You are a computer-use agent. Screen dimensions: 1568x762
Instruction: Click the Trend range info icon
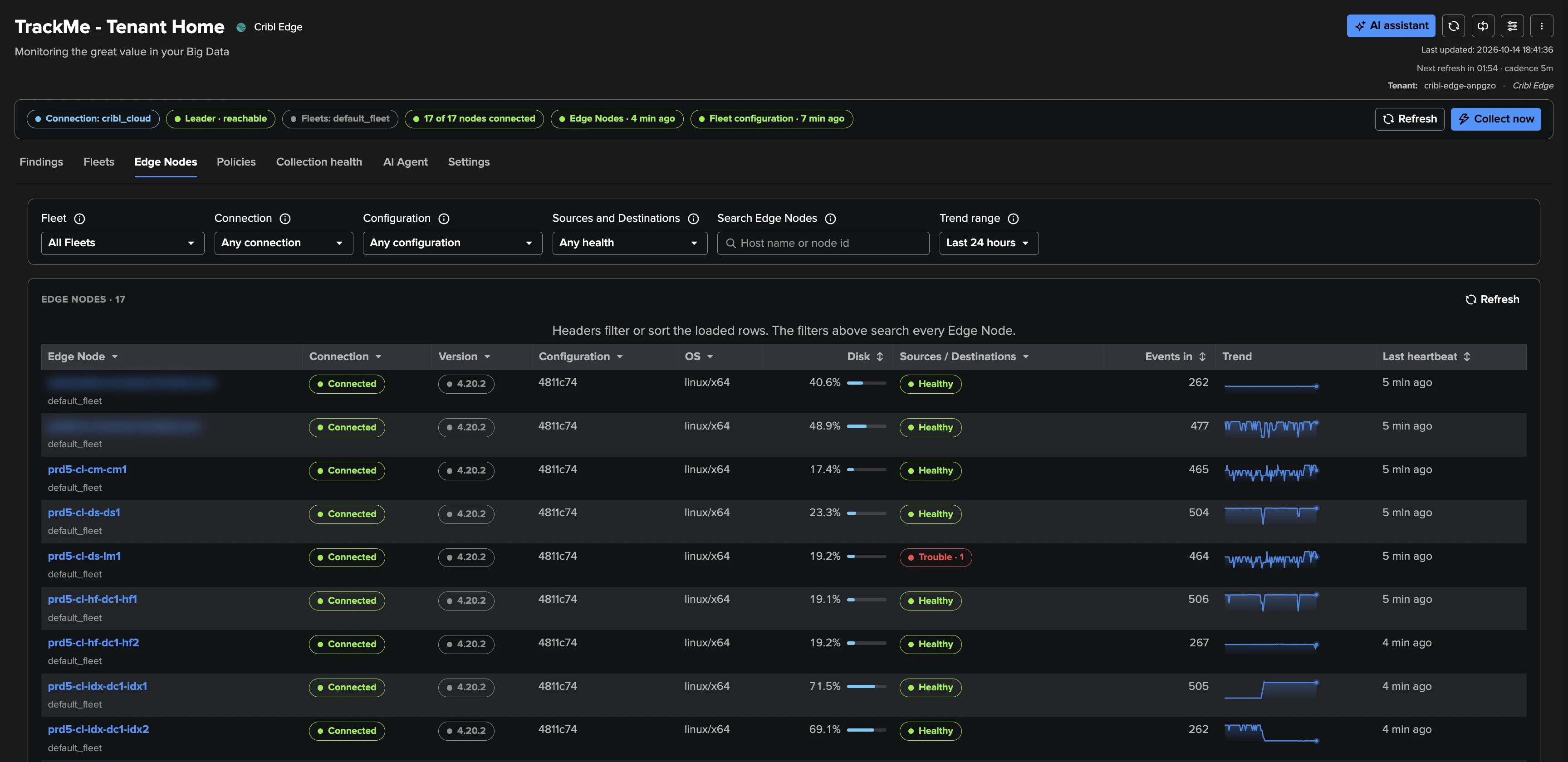[1014, 219]
